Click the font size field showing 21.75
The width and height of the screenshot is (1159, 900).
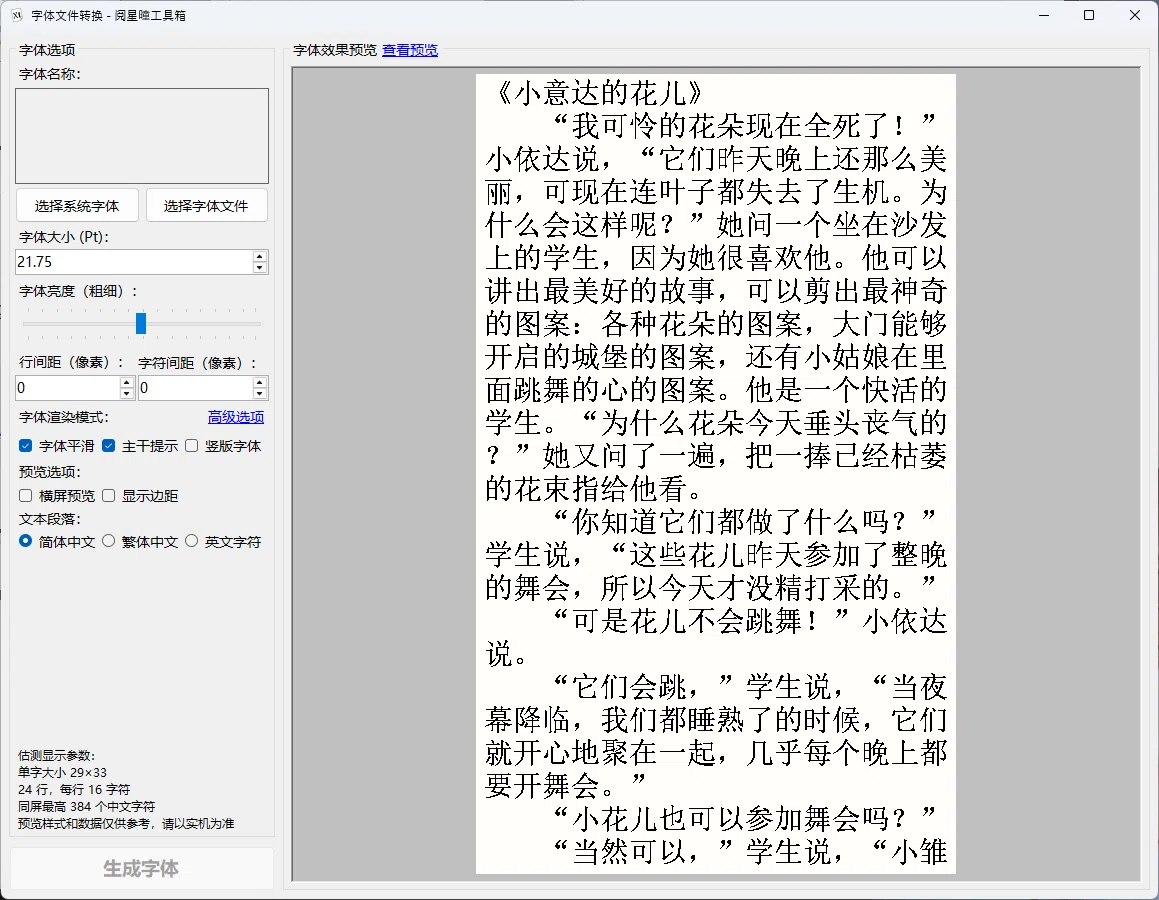point(134,262)
